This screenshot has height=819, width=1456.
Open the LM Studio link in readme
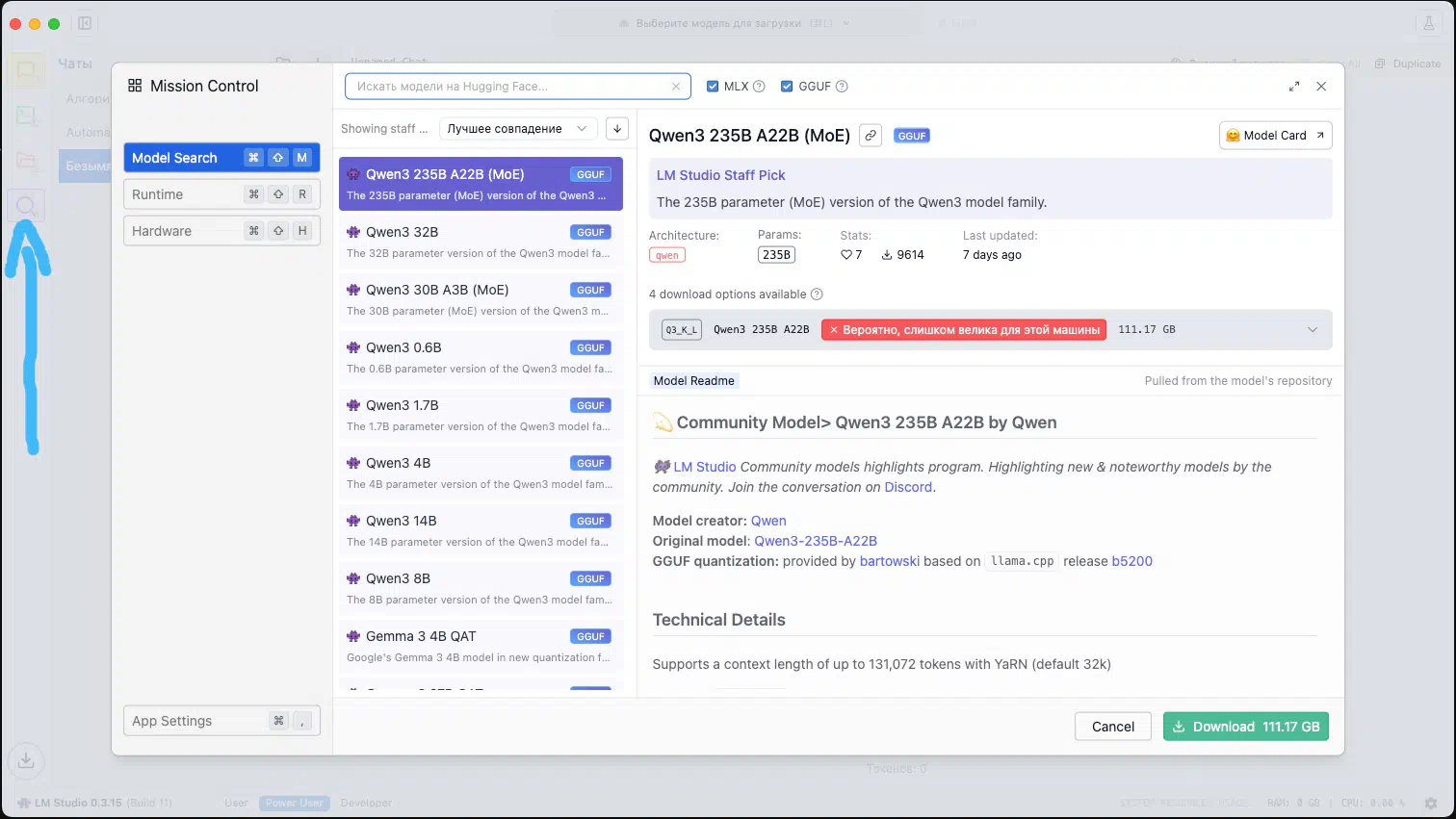[x=705, y=467]
